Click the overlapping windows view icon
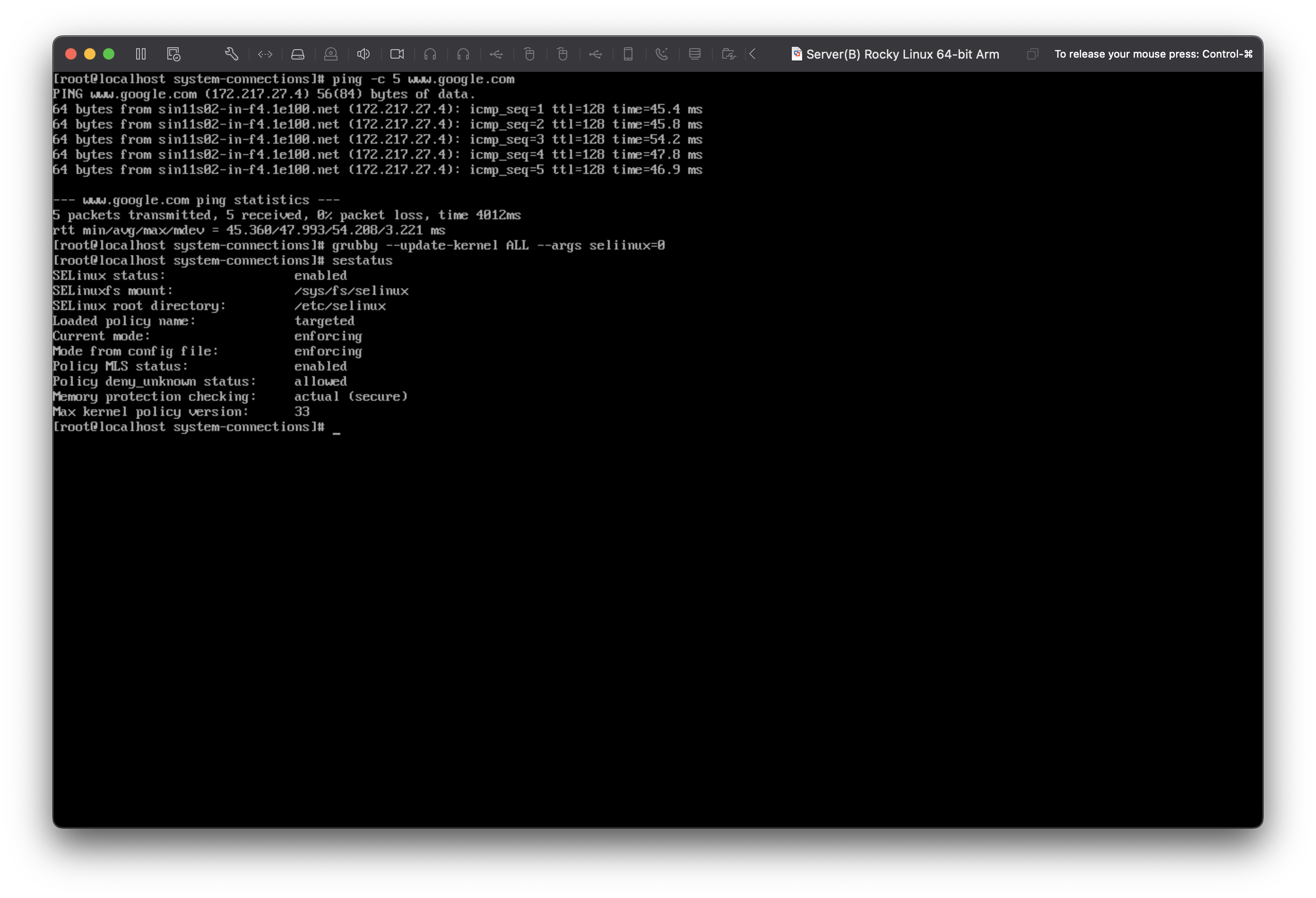This screenshot has width=1316, height=898. (1032, 54)
